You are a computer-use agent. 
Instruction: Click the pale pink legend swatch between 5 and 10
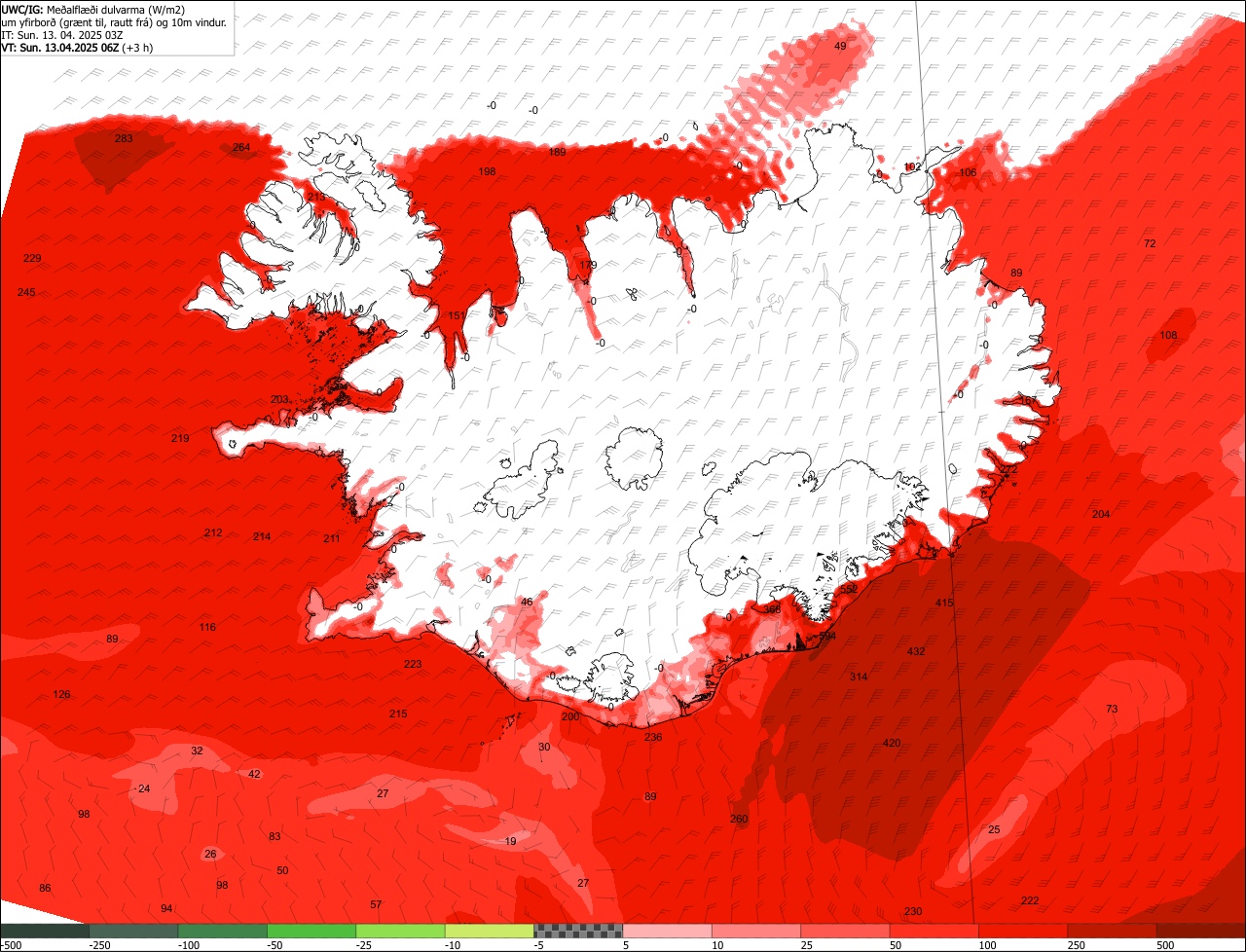[x=667, y=931]
